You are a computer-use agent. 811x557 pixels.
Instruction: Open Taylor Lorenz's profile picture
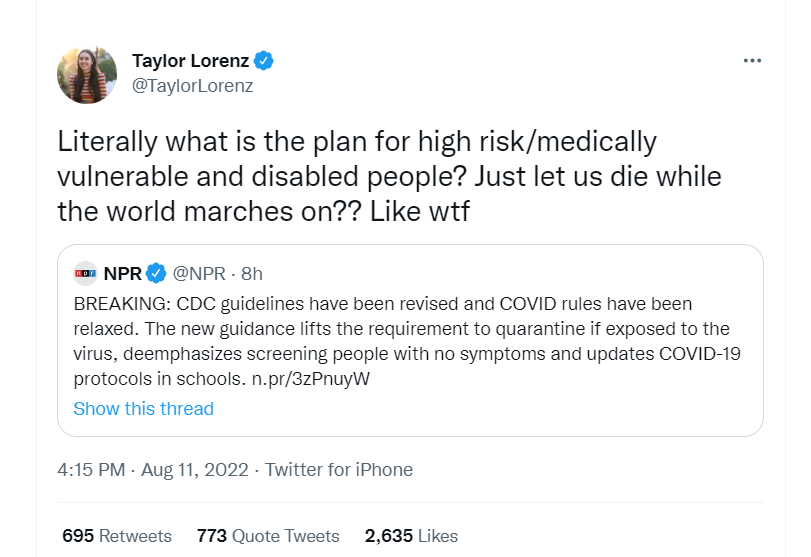click(x=88, y=73)
